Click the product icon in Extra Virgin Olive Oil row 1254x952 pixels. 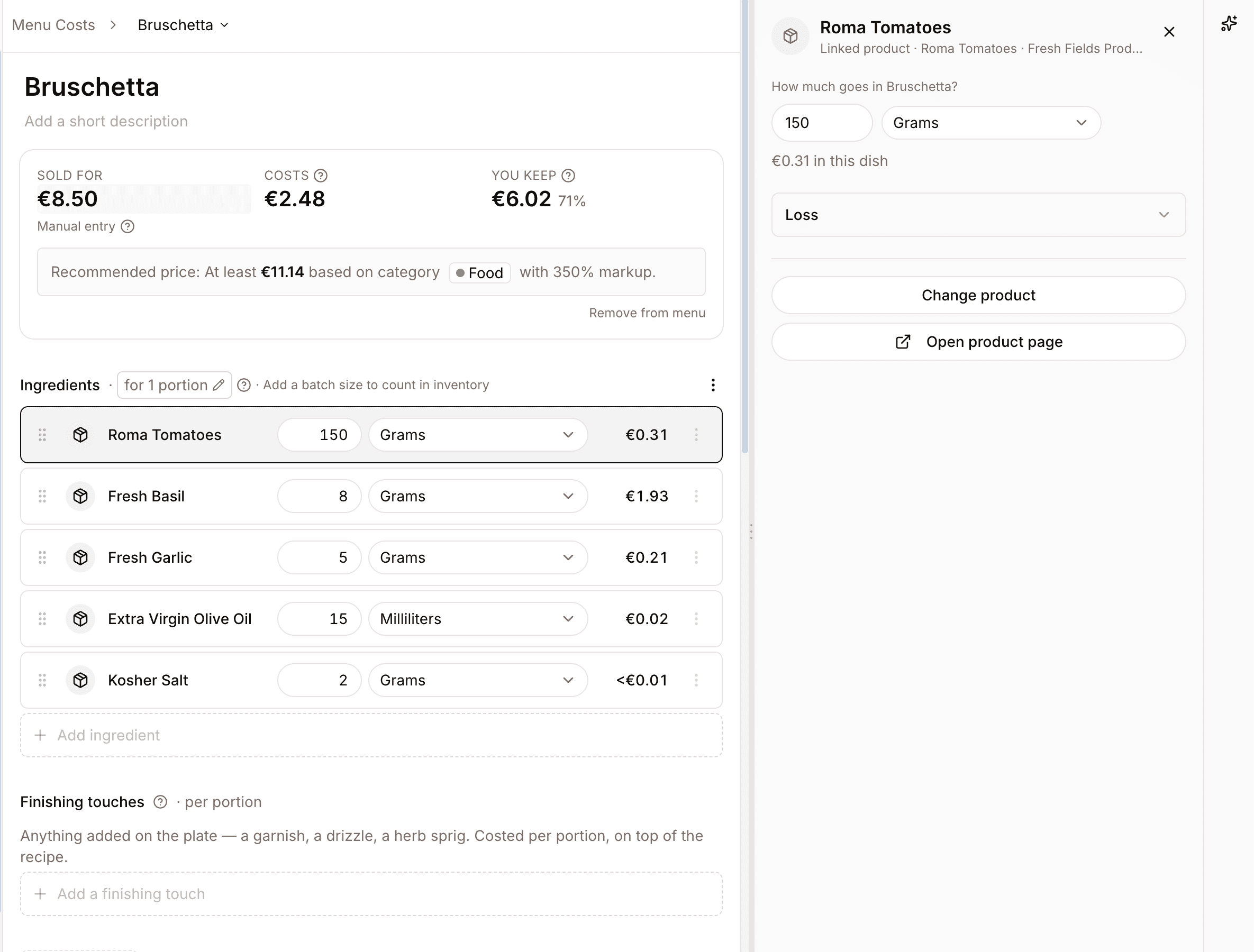[x=80, y=619]
